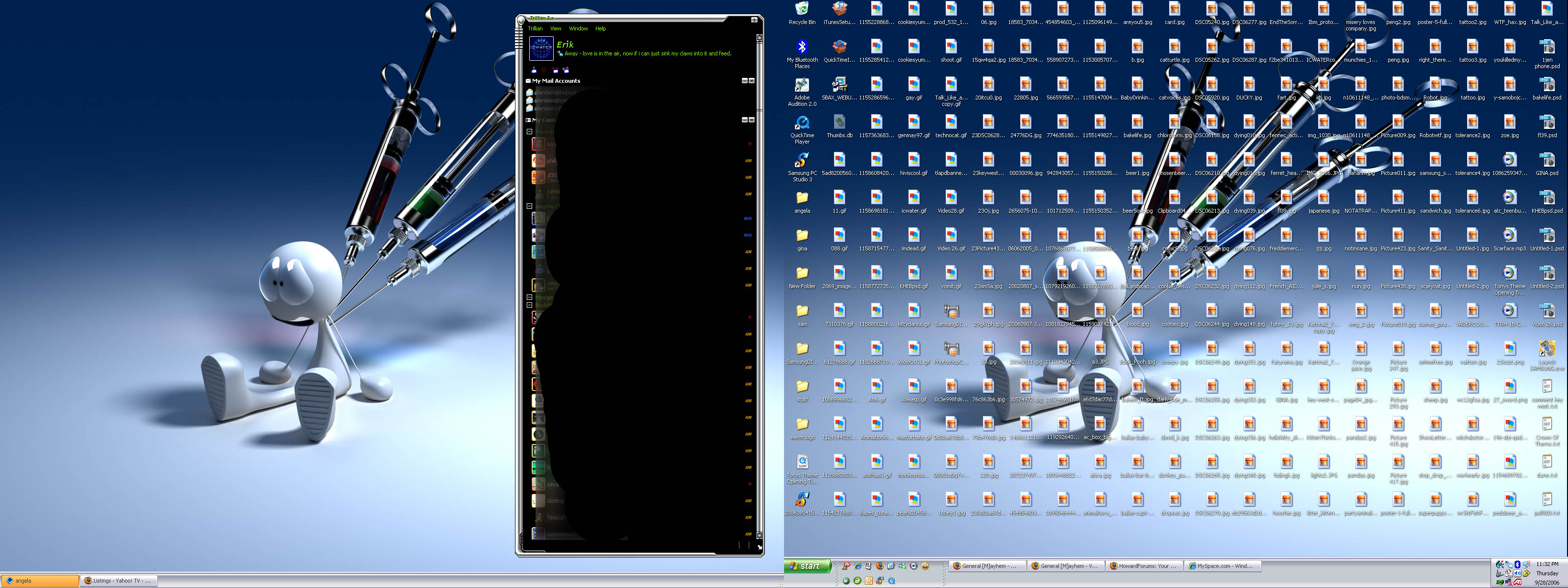Open the angela folder on desktop
This screenshot has width=1568, height=588.
(802, 202)
